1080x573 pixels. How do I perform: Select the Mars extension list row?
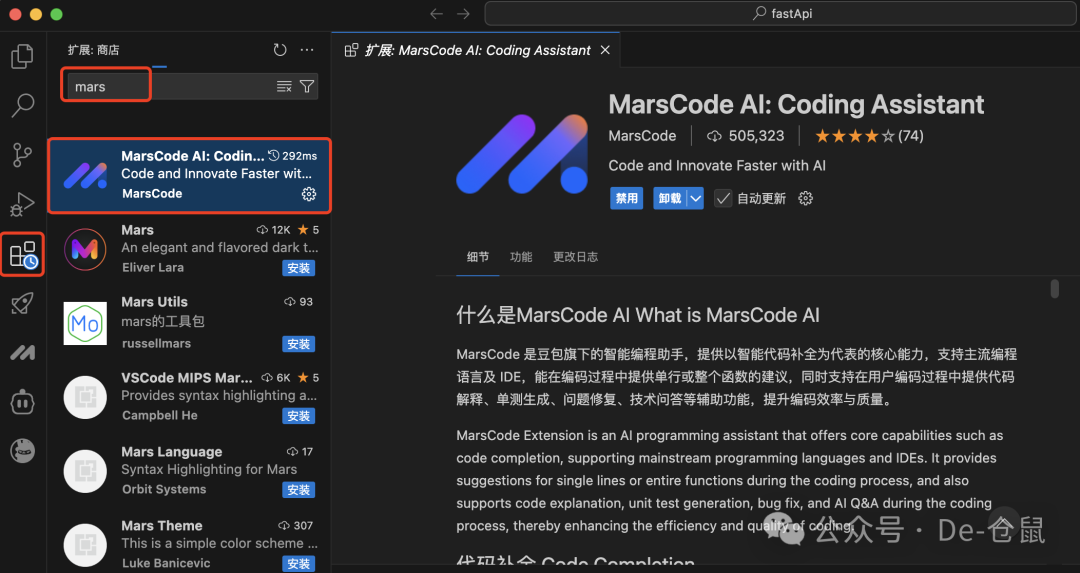tap(189, 249)
